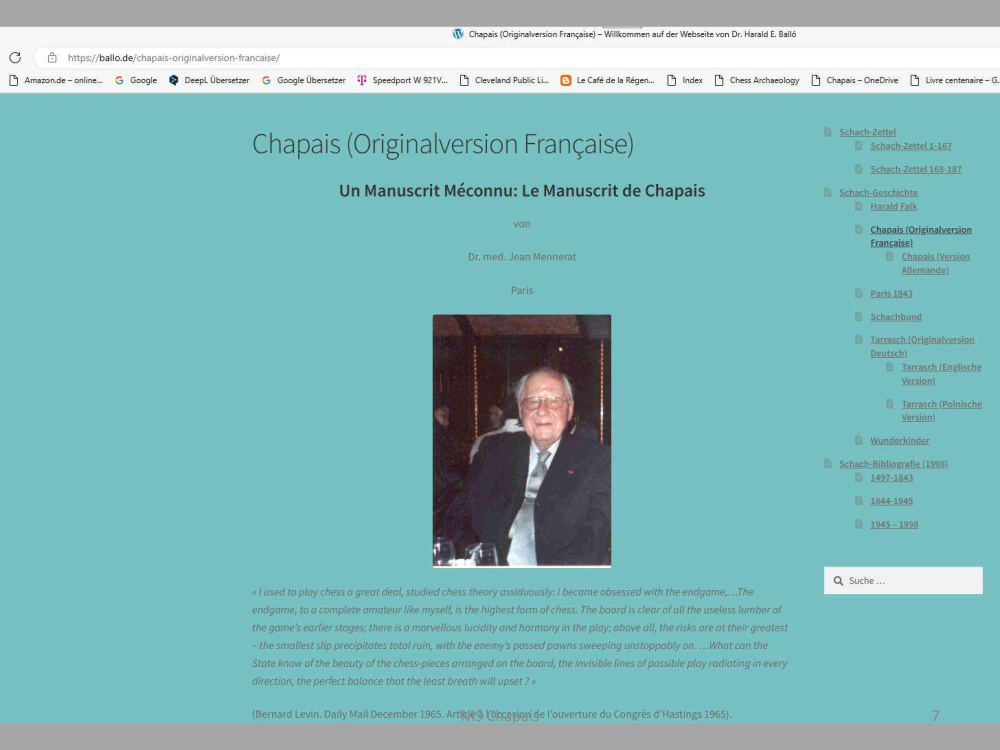The image size is (1000, 750).
Task: Open the Cleveland Public Library bookmark
Action: (504, 80)
